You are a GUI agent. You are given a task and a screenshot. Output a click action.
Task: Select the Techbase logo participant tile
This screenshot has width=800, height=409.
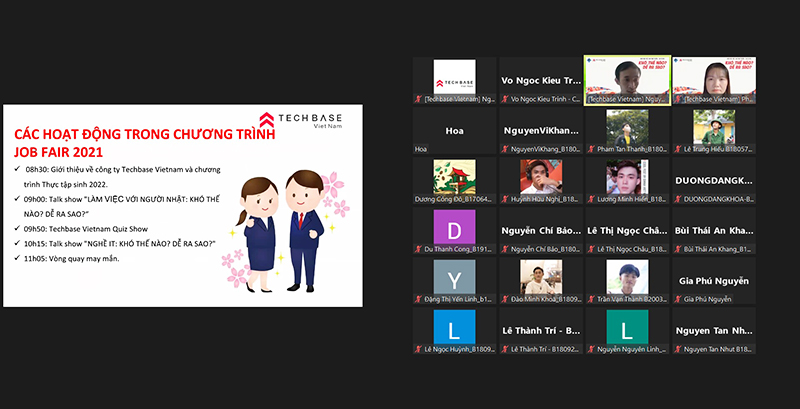(x=454, y=81)
